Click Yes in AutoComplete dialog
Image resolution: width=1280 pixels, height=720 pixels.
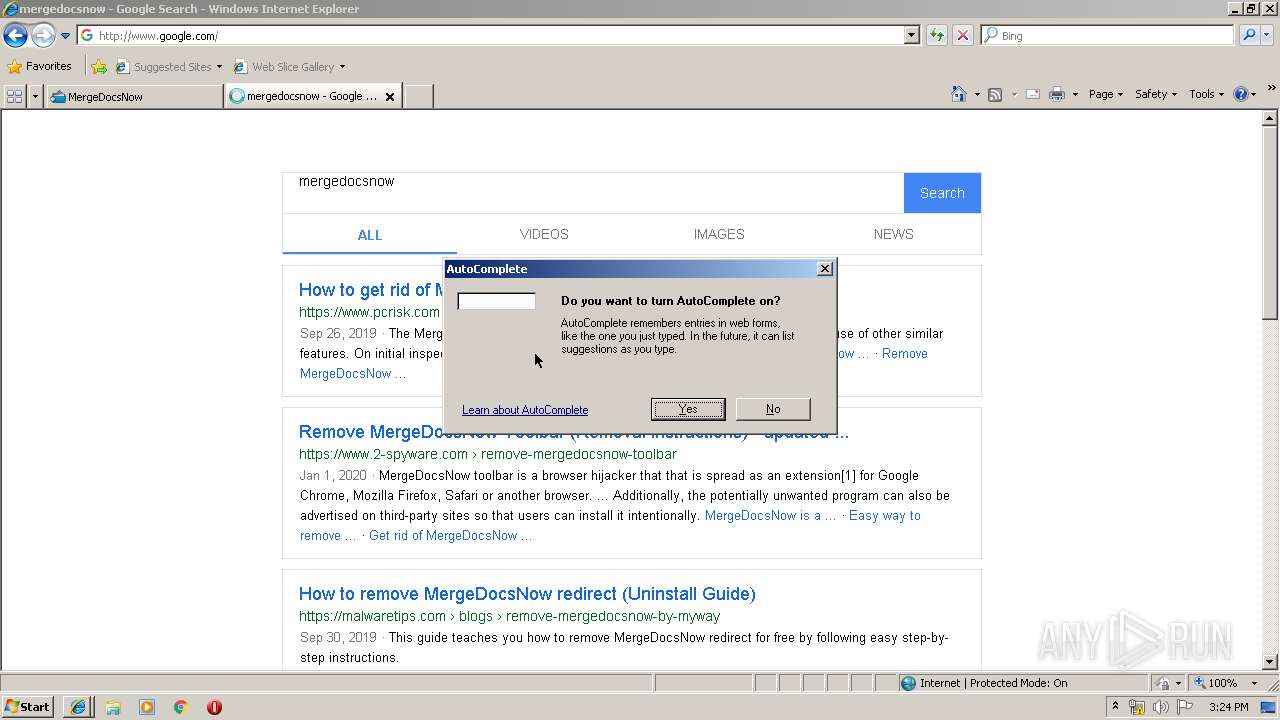click(688, 409)
